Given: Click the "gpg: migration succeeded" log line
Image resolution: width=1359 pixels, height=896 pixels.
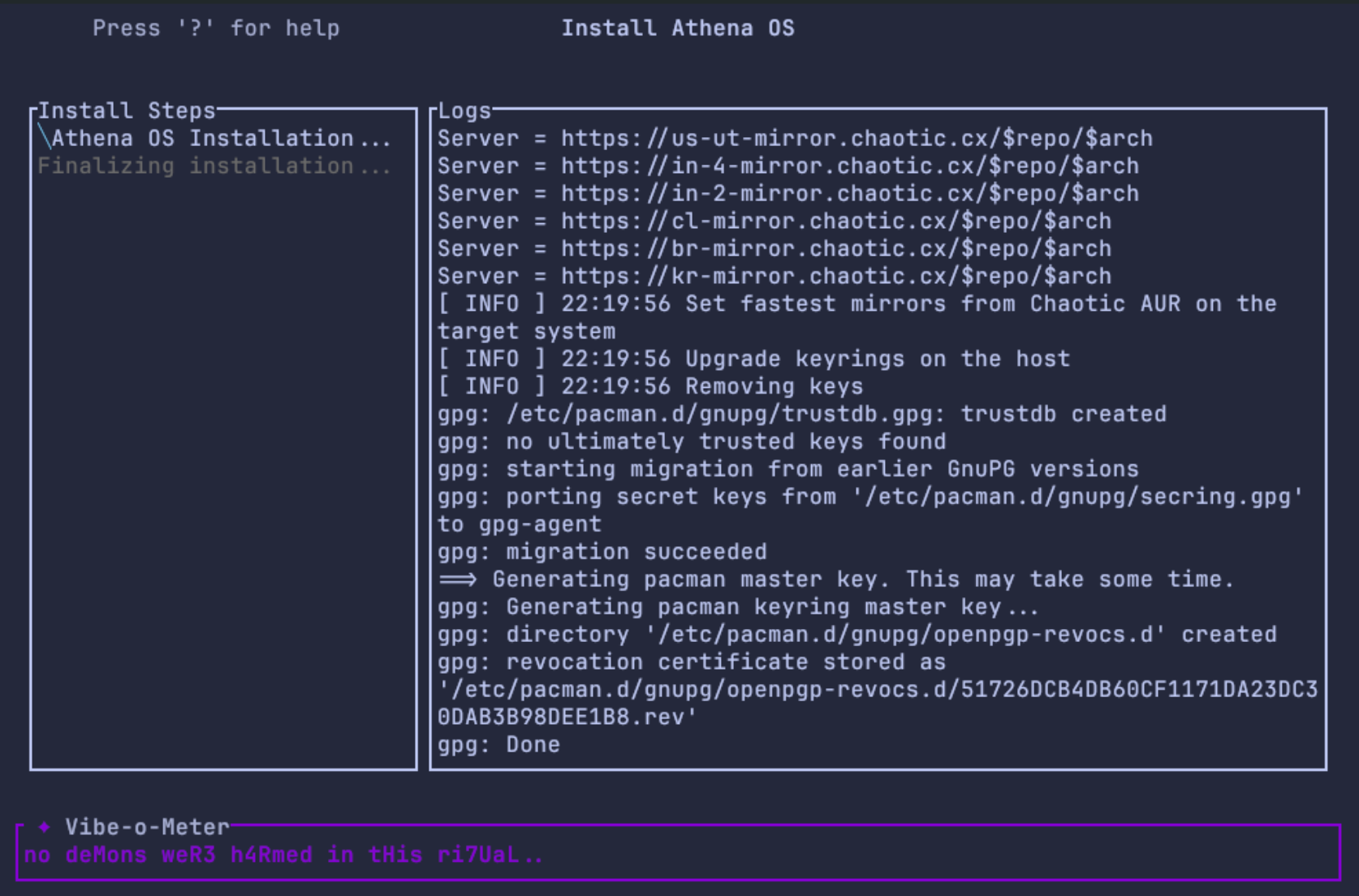Looking at the screenshot, I should pyautogui.click(x=602, y=552).
